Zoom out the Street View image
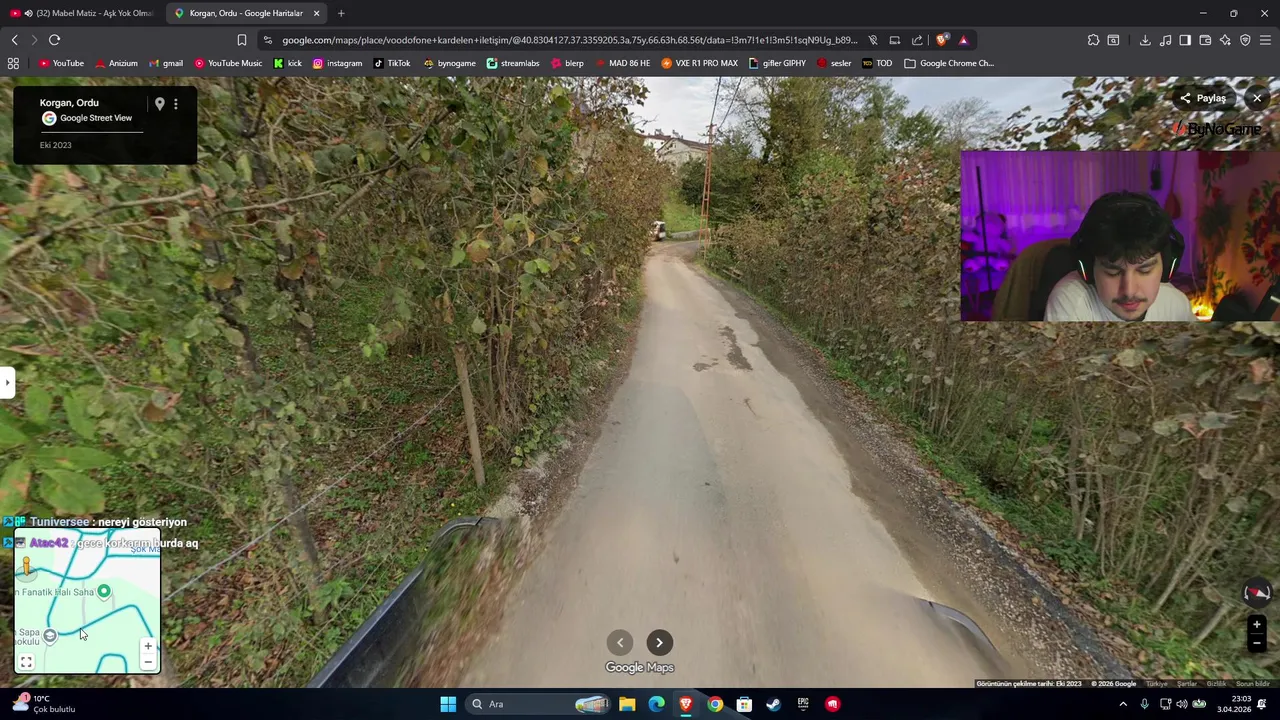Viewport: 1280px width, 720px height. [x=1257, y=643]
